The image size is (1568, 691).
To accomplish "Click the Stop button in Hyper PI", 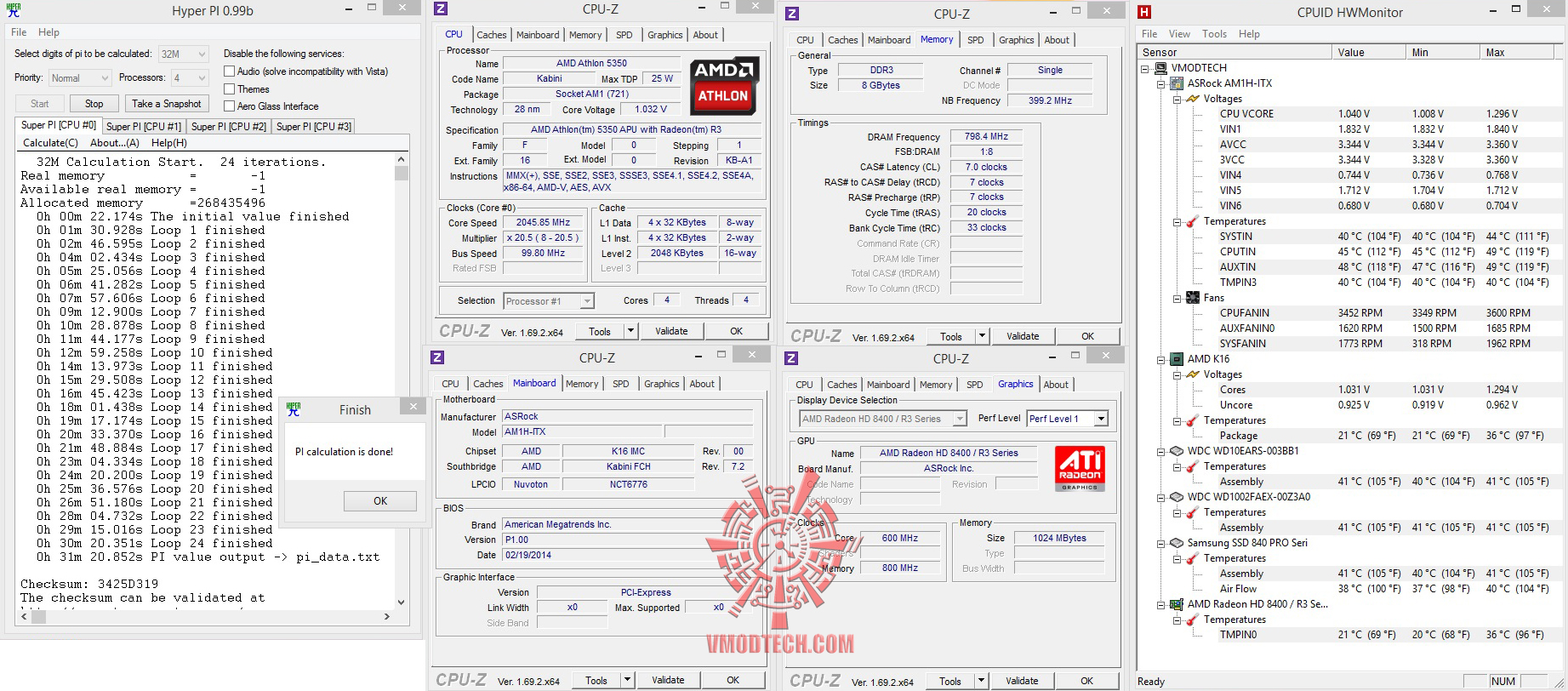I will [94, 104].
